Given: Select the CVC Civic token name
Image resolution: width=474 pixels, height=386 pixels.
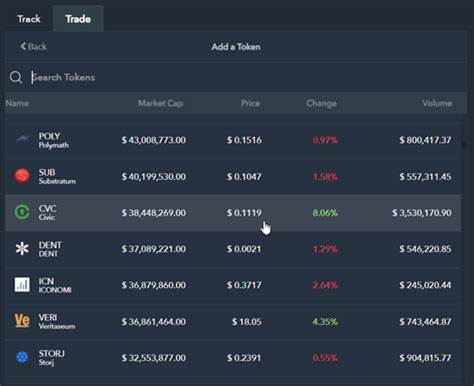Looking at the screenshot, I should [47, 212].
